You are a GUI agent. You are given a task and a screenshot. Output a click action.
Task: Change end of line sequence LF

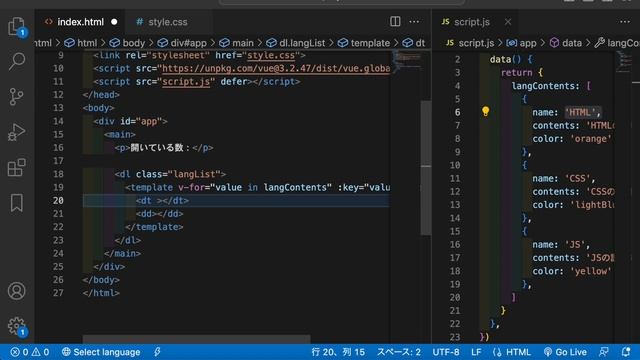476,352
